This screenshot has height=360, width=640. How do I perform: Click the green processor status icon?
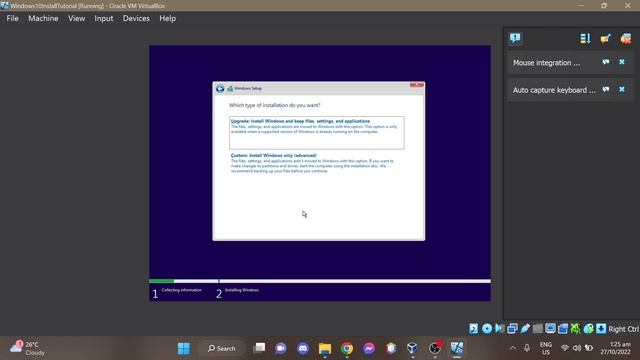[576, 329]
